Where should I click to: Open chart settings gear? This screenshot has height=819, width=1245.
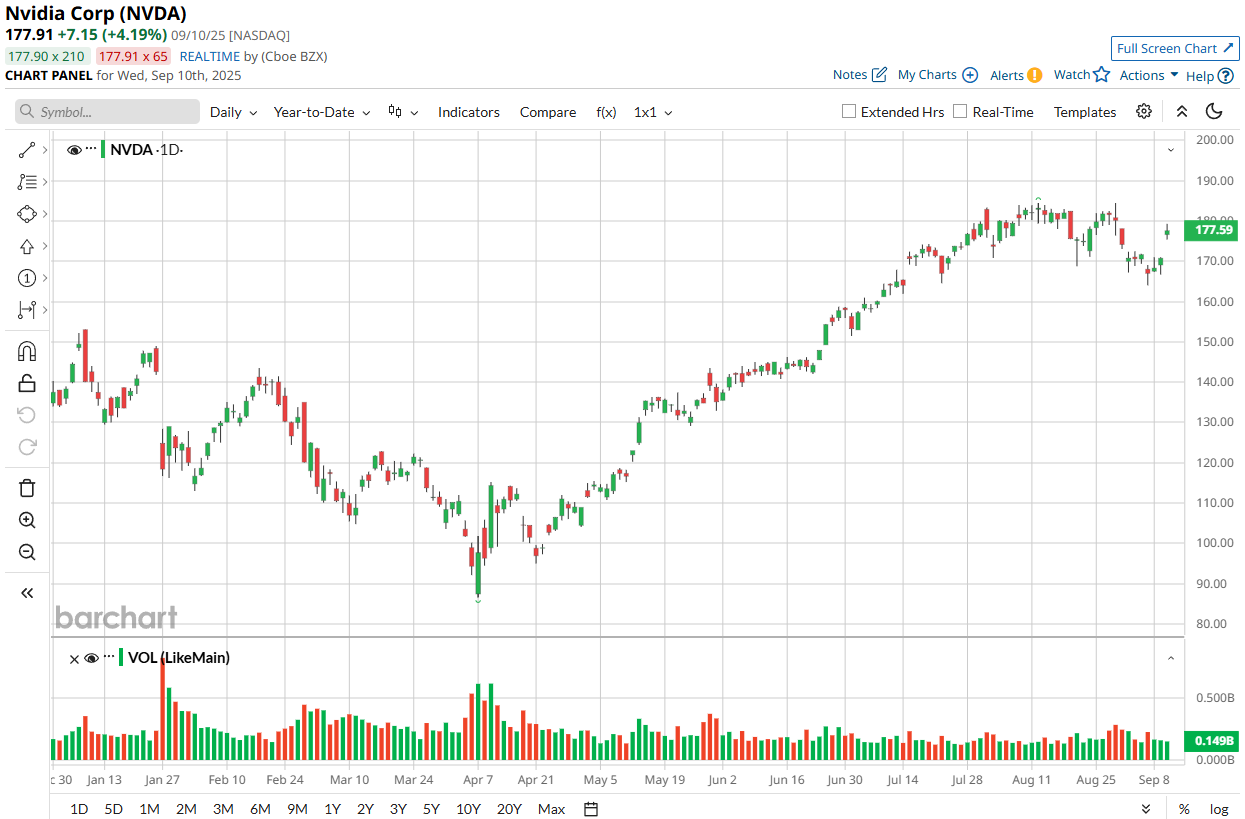click(1144, 111)
